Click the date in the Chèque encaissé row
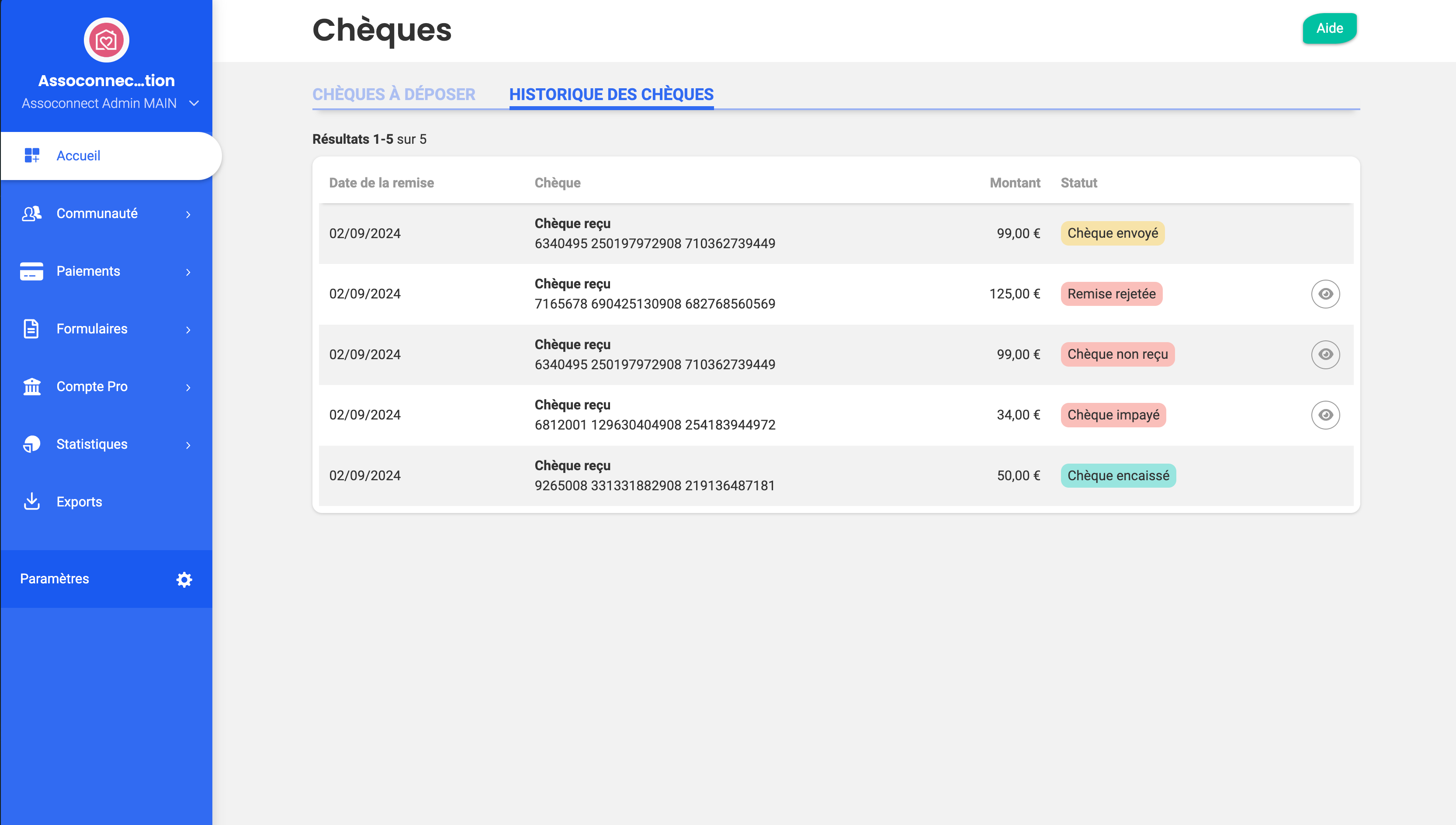 tap(364, 475)
